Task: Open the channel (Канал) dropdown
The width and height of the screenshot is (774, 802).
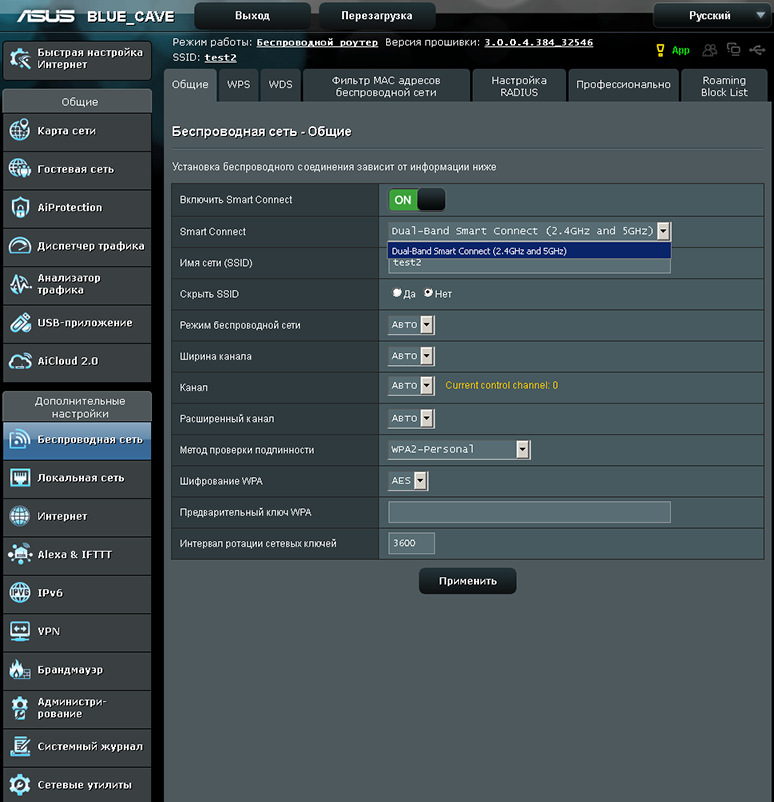Action: [x=411, y=386]
